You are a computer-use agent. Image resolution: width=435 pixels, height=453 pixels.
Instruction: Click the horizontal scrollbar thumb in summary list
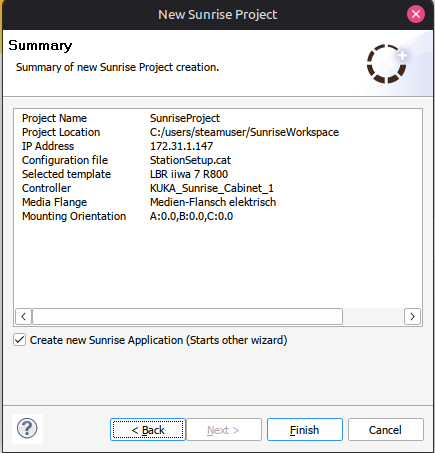pyautogui.click(x=187, y=316)
